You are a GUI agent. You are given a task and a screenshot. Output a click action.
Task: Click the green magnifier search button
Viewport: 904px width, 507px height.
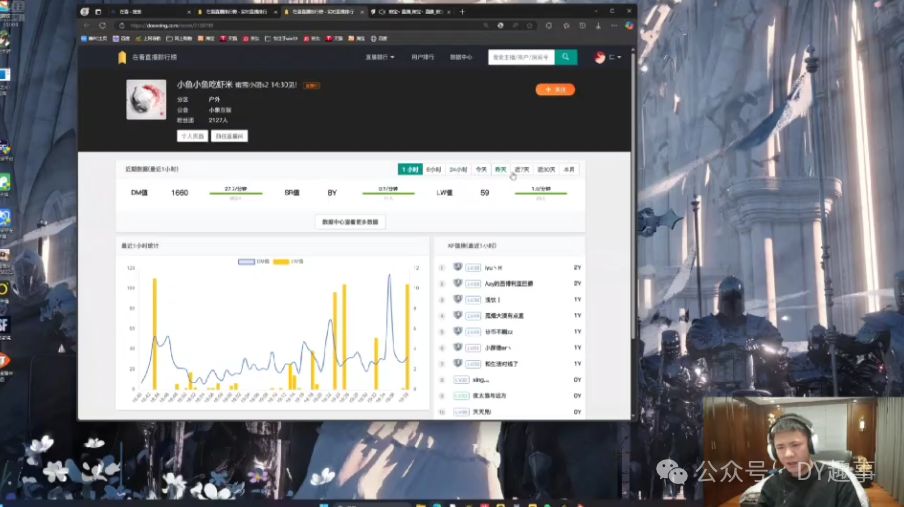[566, 57]
